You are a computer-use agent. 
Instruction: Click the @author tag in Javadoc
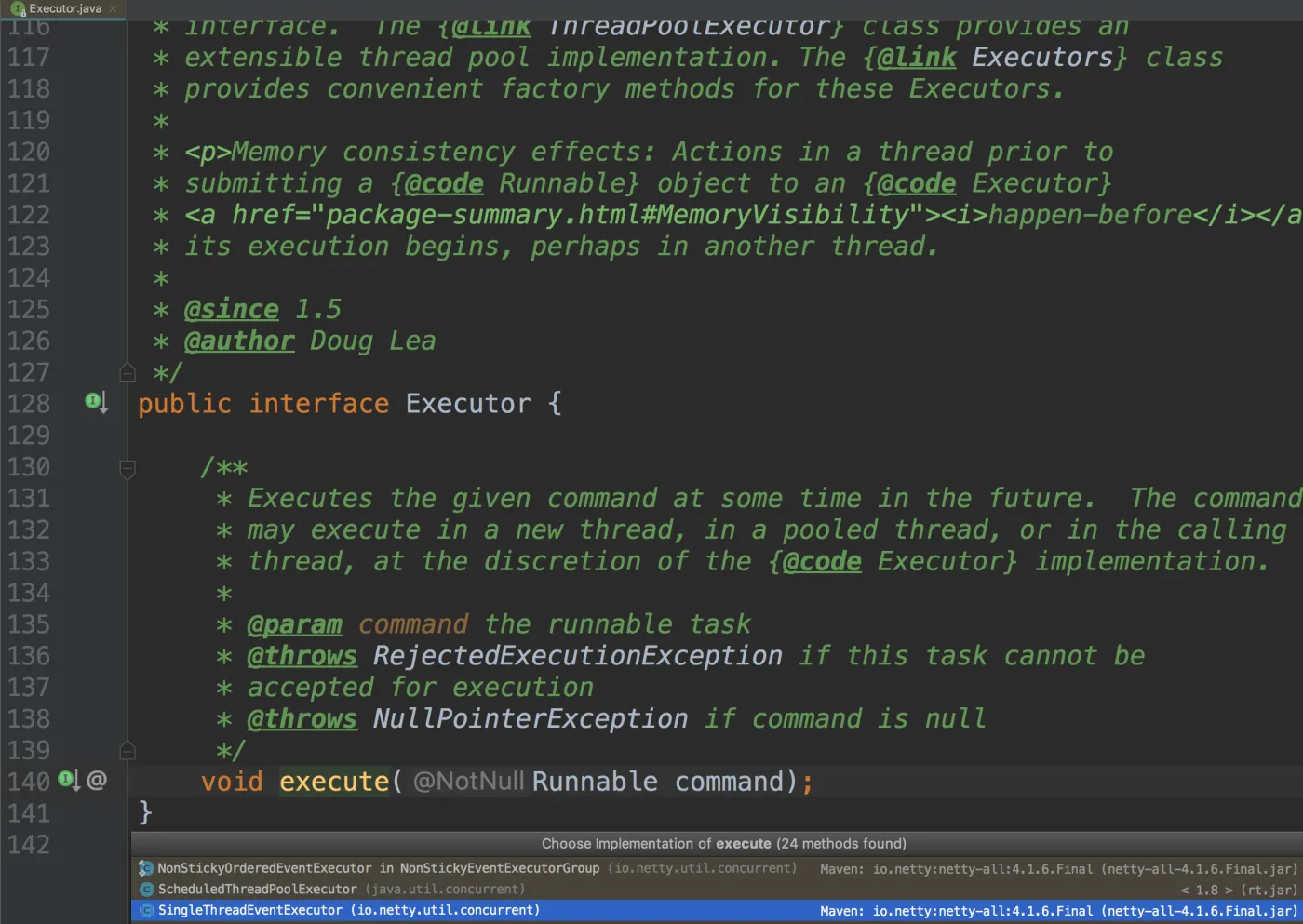click(239, 341)
